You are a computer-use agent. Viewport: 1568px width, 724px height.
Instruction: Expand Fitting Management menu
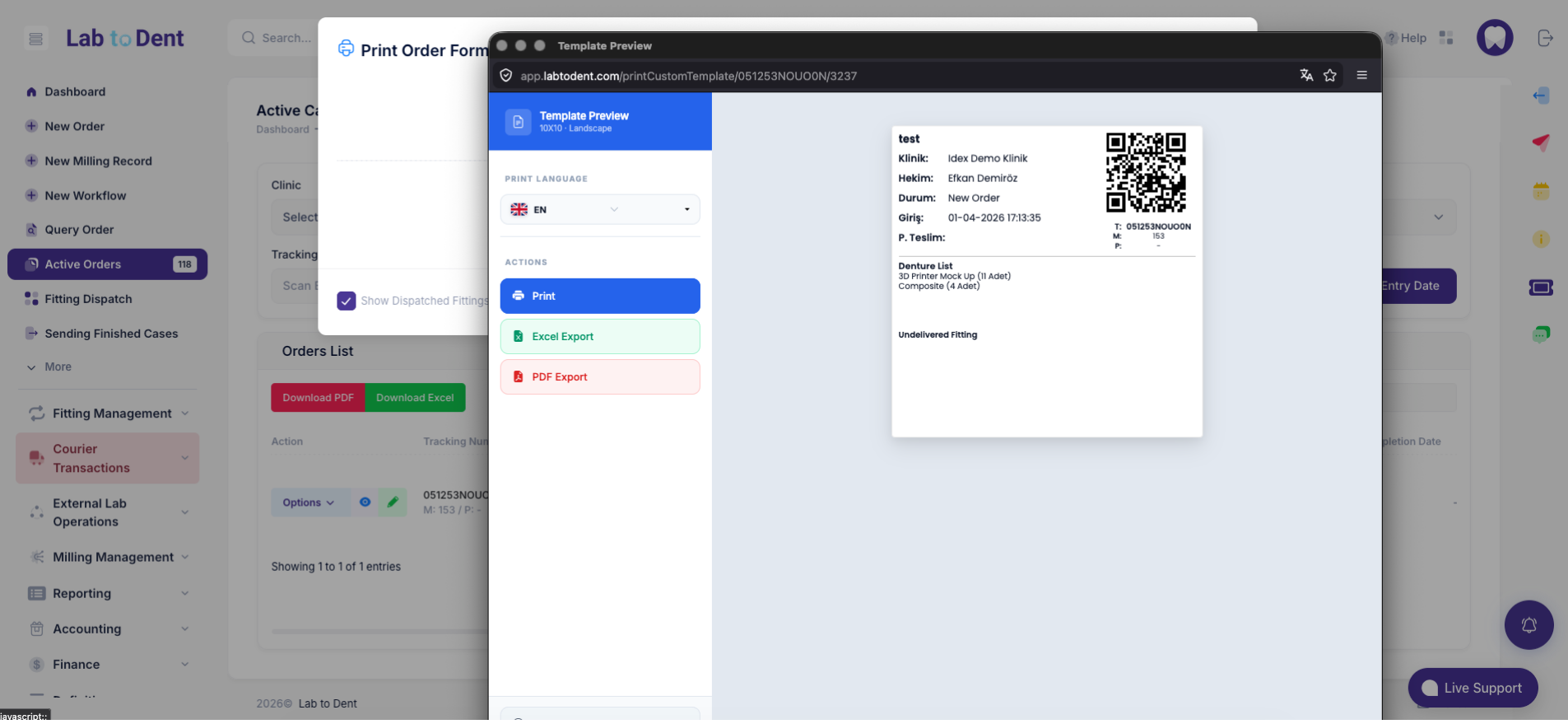point(107,413)
